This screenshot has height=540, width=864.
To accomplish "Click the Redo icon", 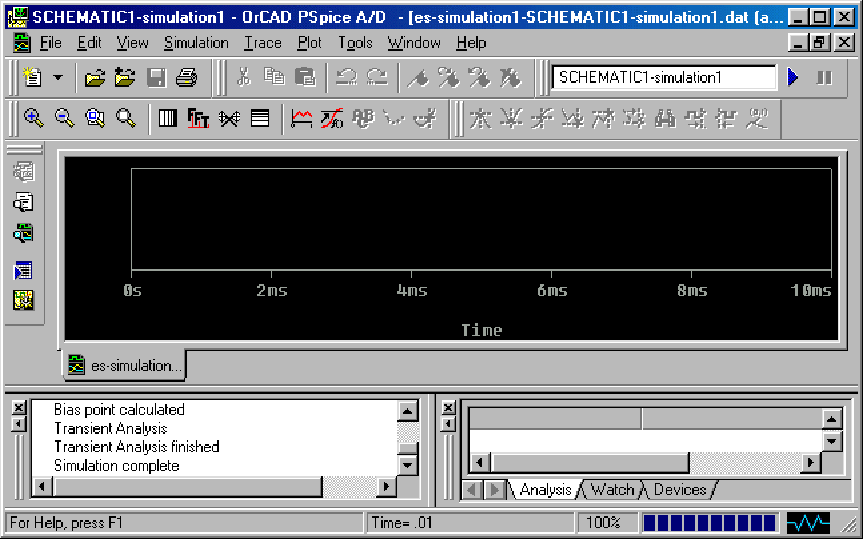I will click(x=377, y=78).
